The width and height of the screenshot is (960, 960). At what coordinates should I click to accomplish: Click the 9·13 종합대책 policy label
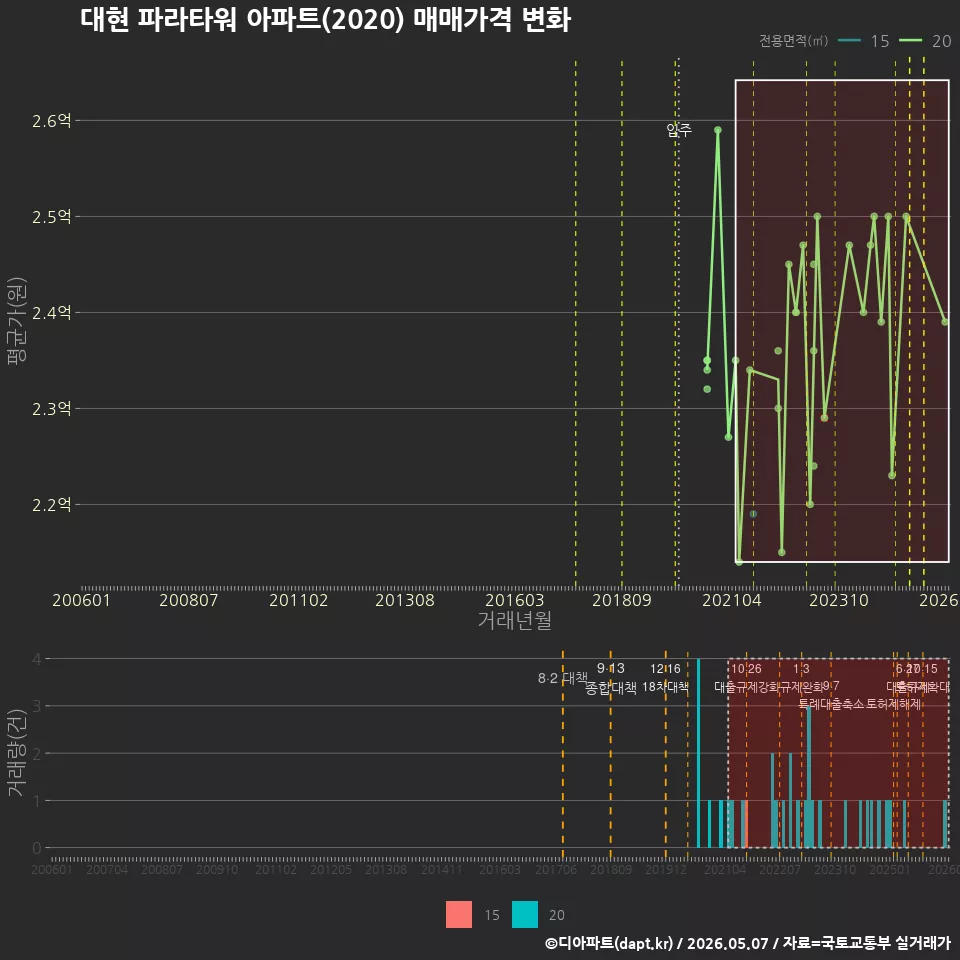point(610,678)
